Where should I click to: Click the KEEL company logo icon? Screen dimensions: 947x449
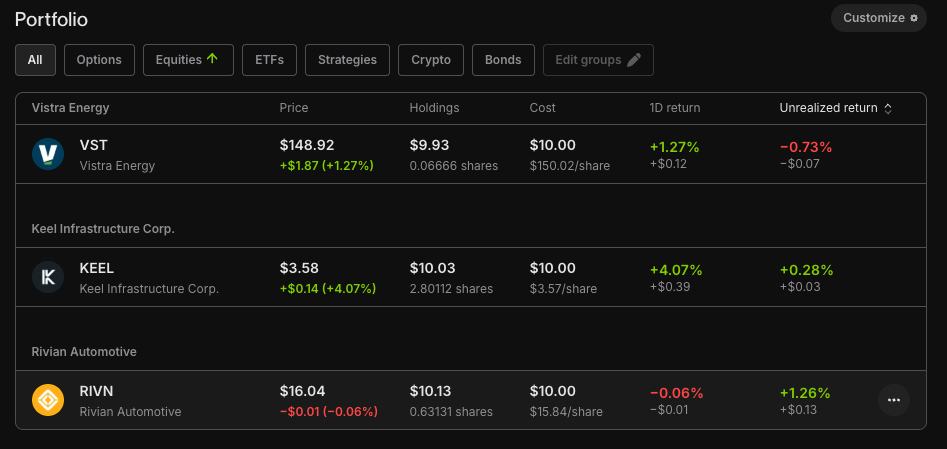pyautogui.click(x=48, y=277)
